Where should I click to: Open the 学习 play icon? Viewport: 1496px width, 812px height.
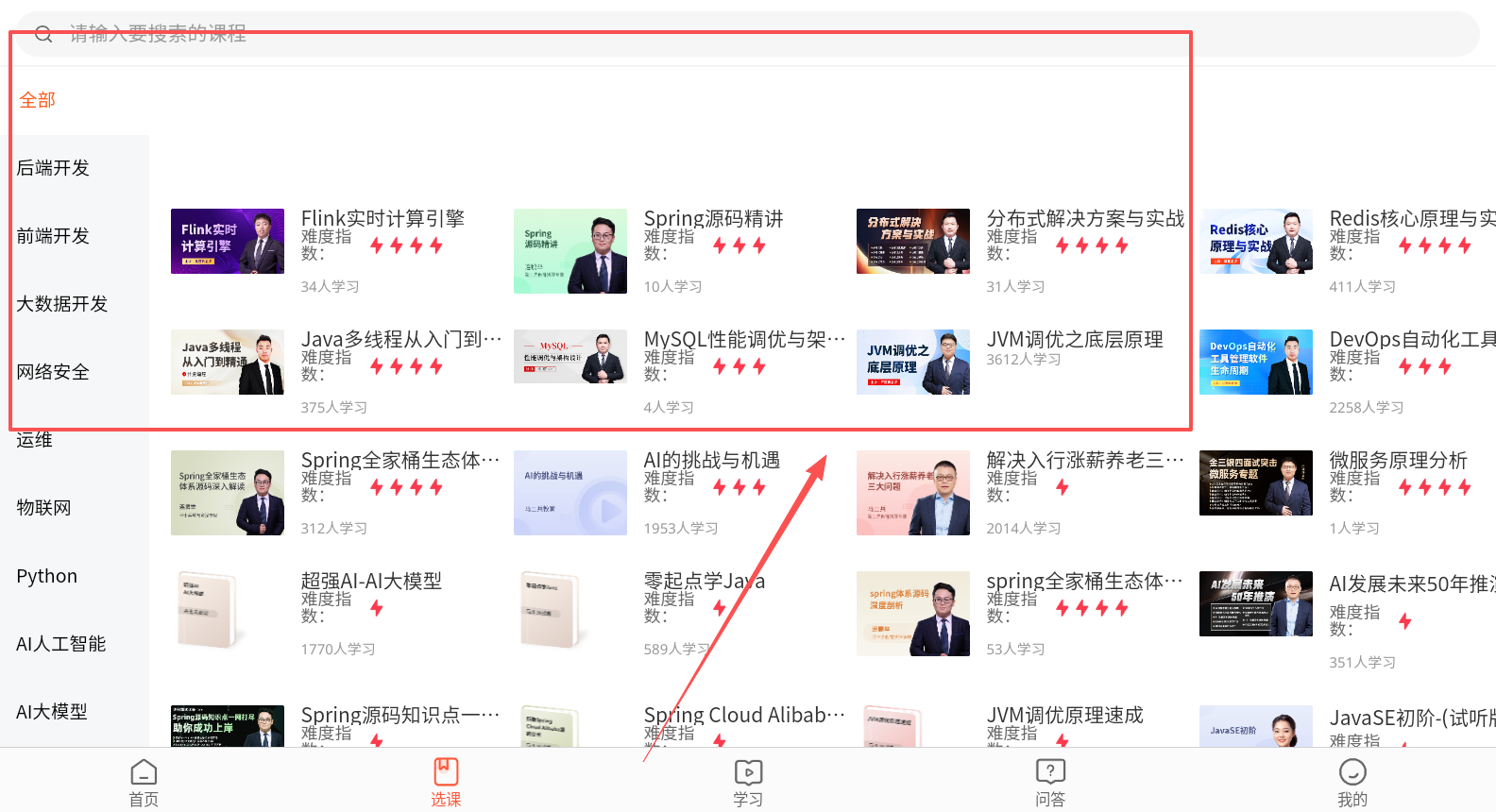748,772
